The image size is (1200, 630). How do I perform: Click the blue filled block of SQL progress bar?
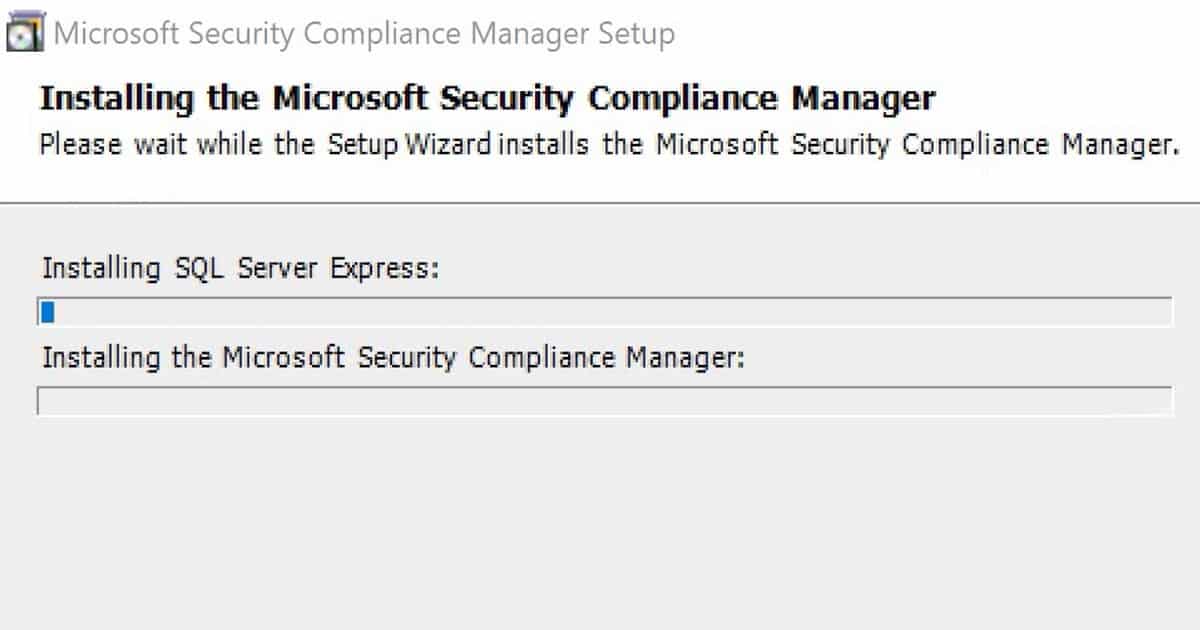point(47,313)
